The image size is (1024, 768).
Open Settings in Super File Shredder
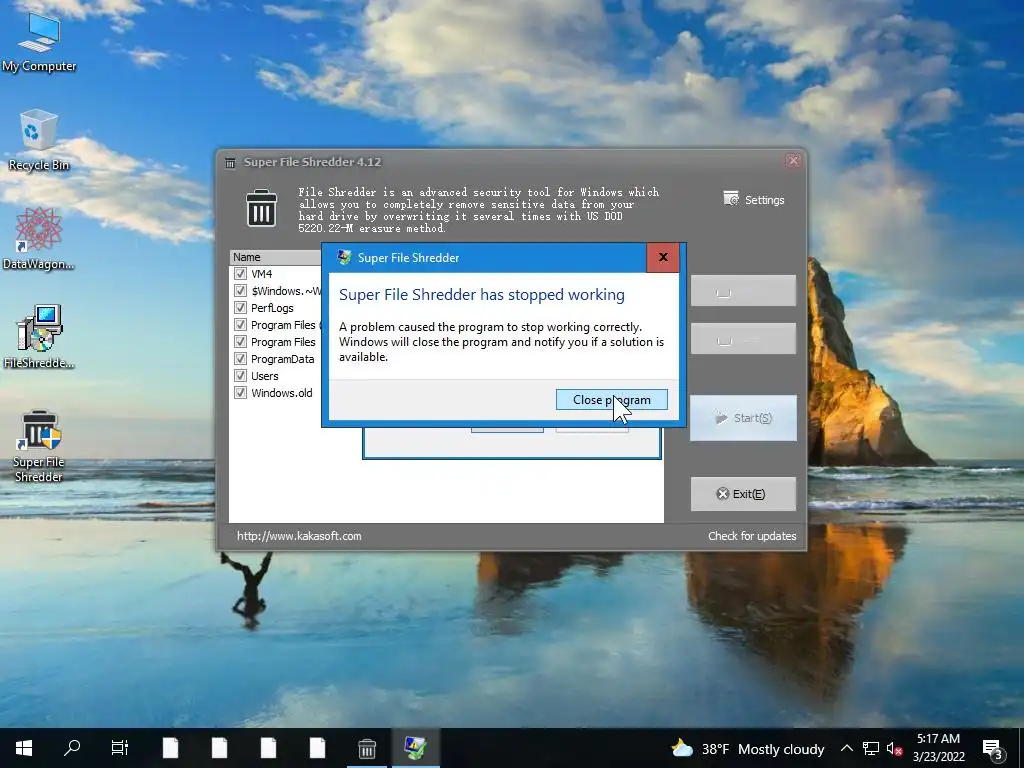click(x=754, y=199)
